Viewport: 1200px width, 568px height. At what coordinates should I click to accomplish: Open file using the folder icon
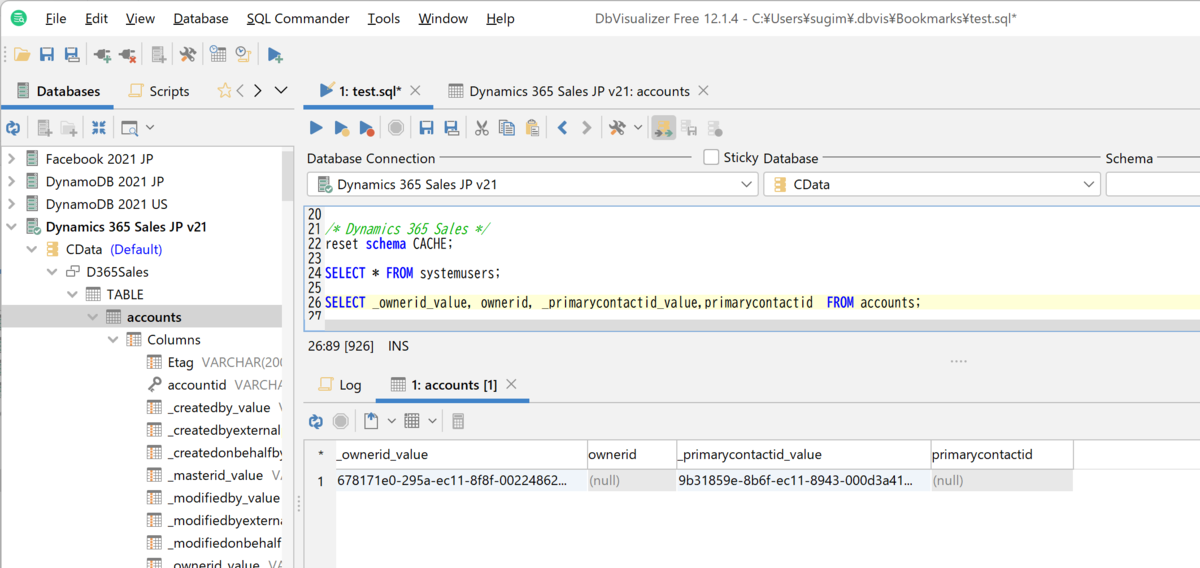(21, 54)
